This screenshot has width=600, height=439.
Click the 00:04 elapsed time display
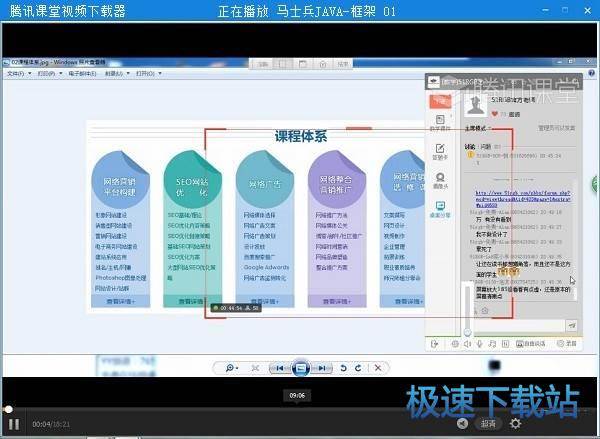pyautogui.click(x=39, y=424)
